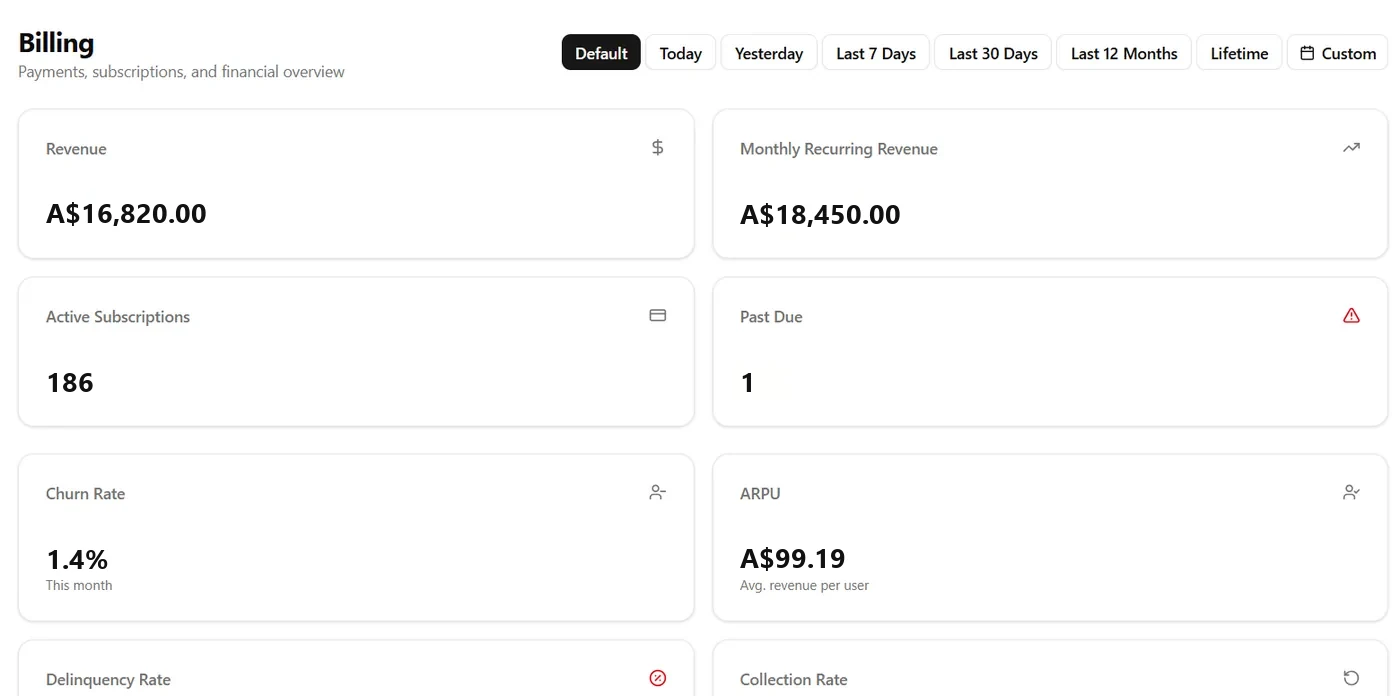
Task: Select the Lifetime range
Action: pos(1239,53)
